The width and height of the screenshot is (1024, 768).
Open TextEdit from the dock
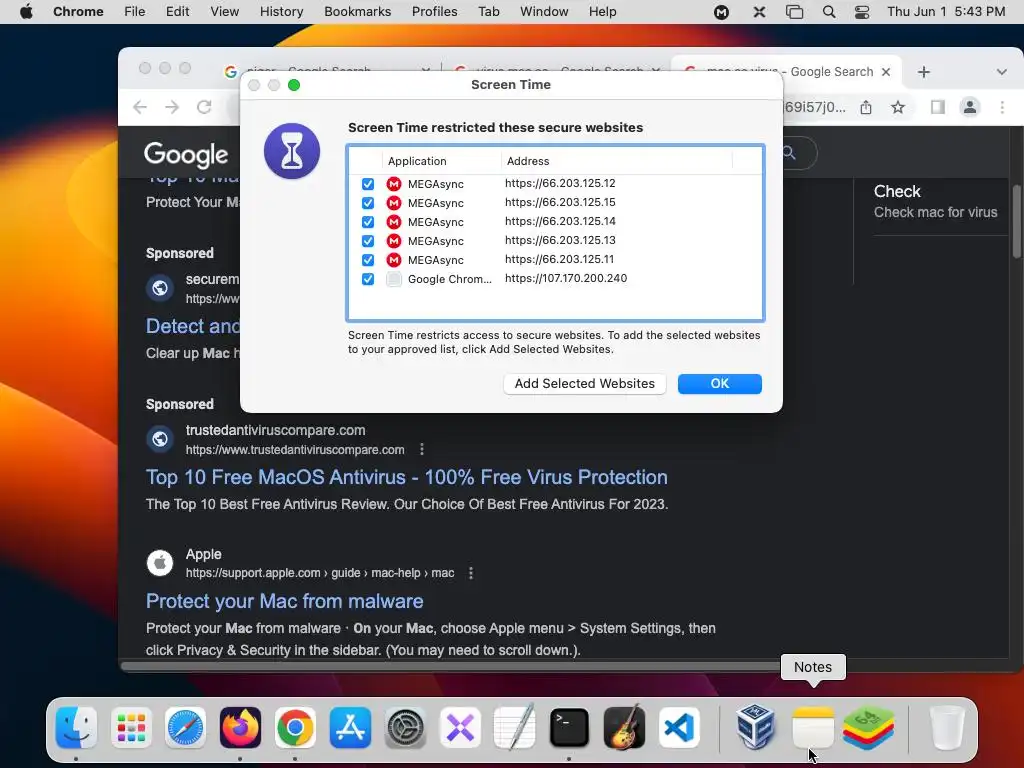click(x=515, y=728)
